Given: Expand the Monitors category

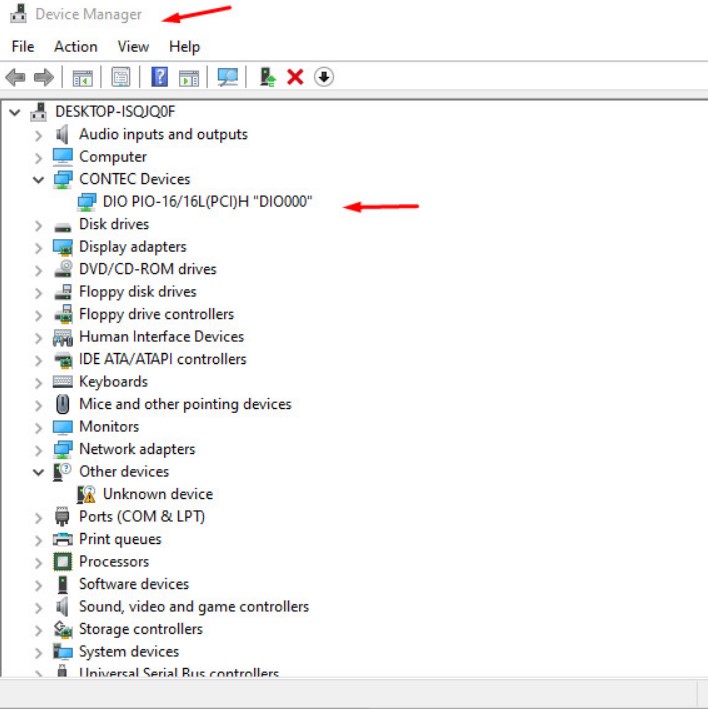Looking at the screenshot, I should pos(38,428).
